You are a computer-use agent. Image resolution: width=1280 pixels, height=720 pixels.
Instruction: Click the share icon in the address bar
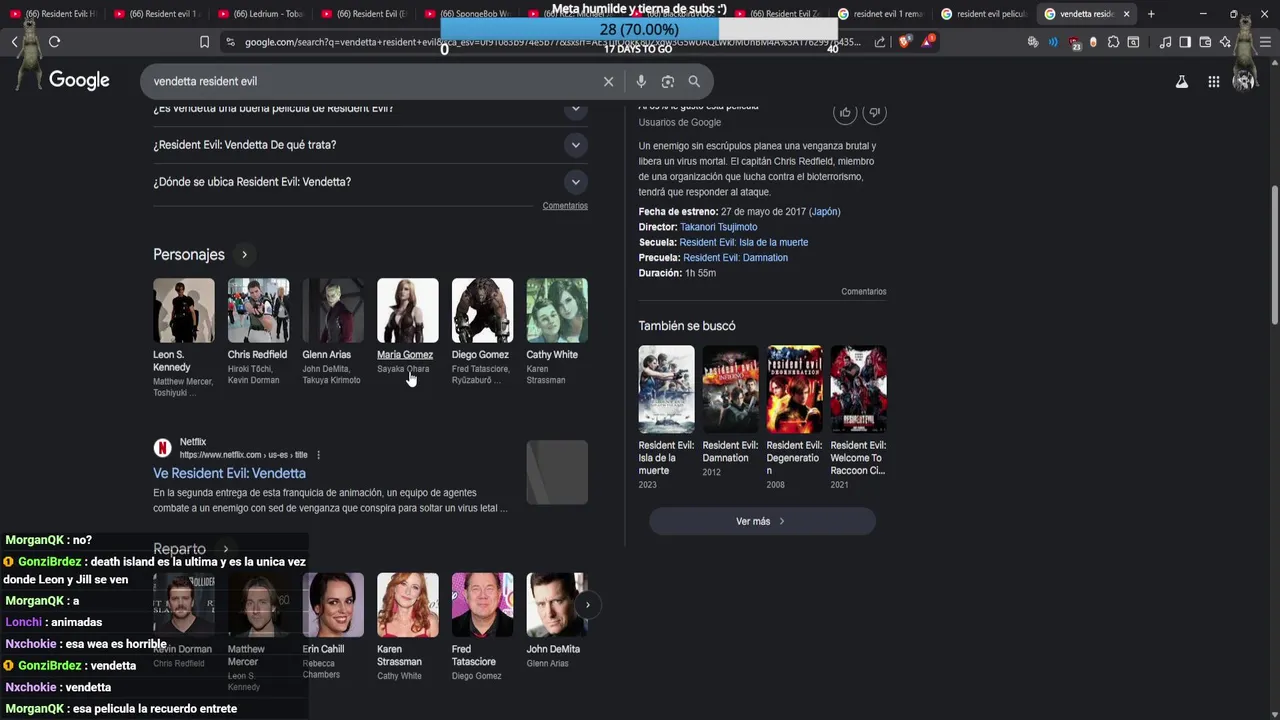879,42
